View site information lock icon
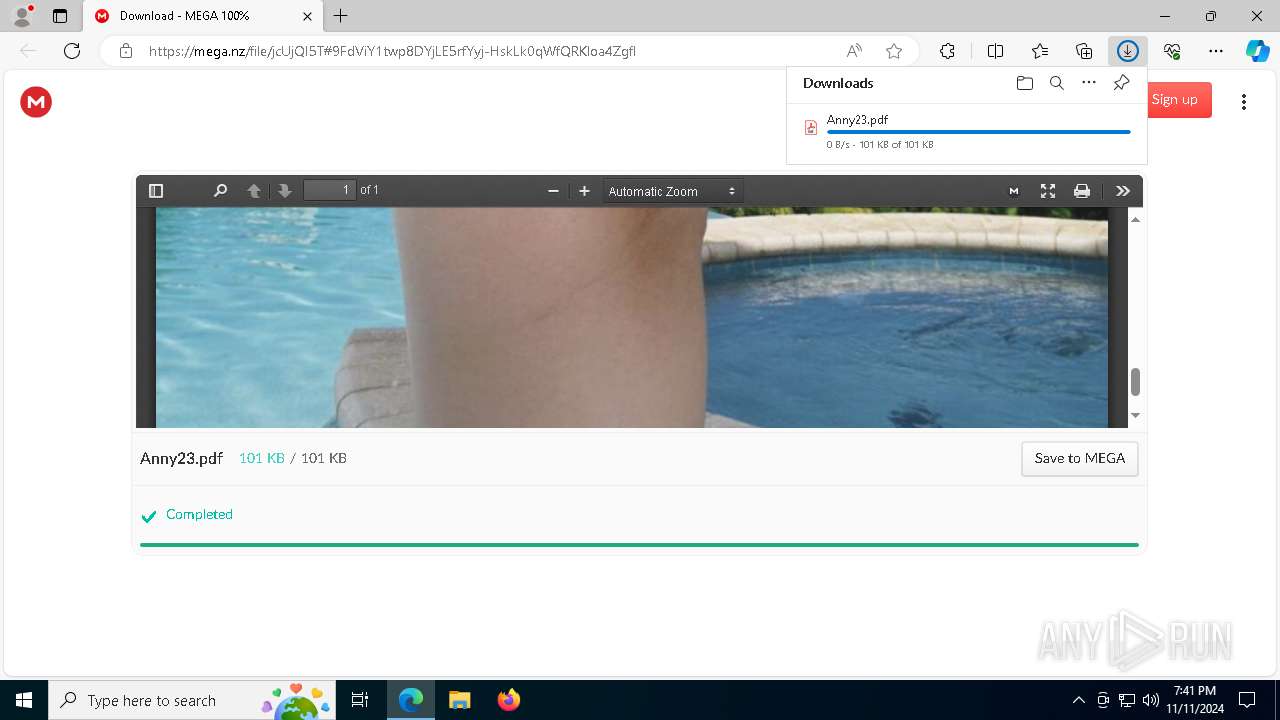 pos(126,51)
